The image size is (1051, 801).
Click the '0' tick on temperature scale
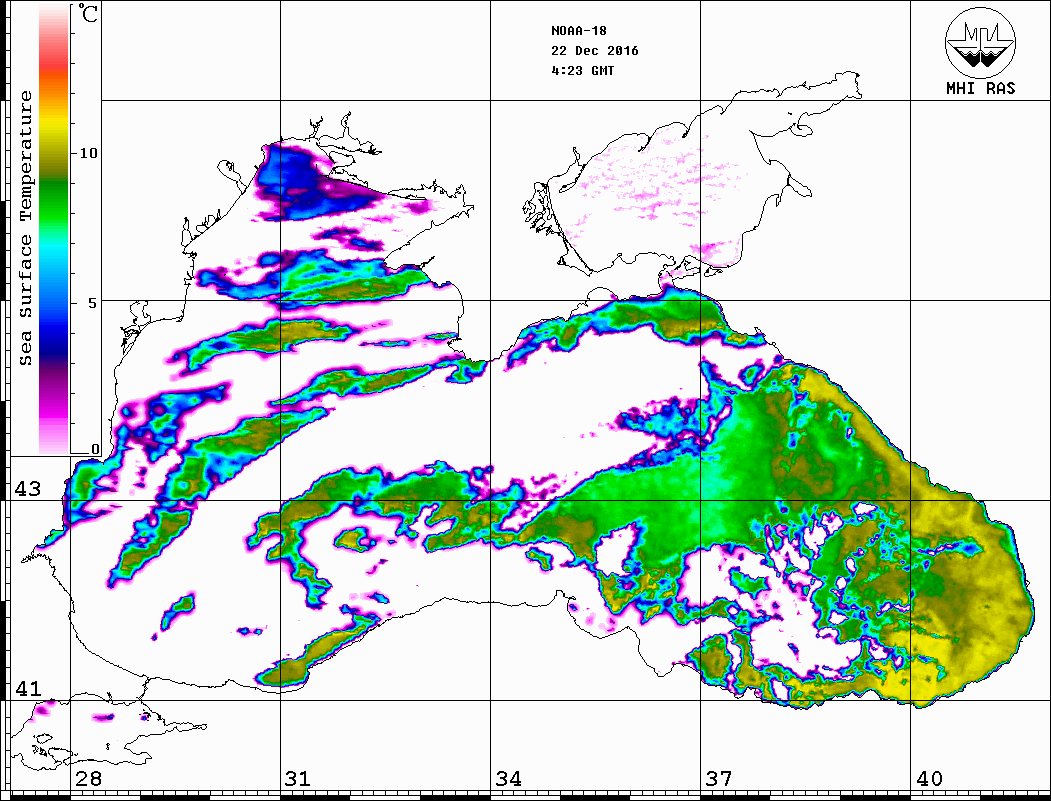pos(95,449)
